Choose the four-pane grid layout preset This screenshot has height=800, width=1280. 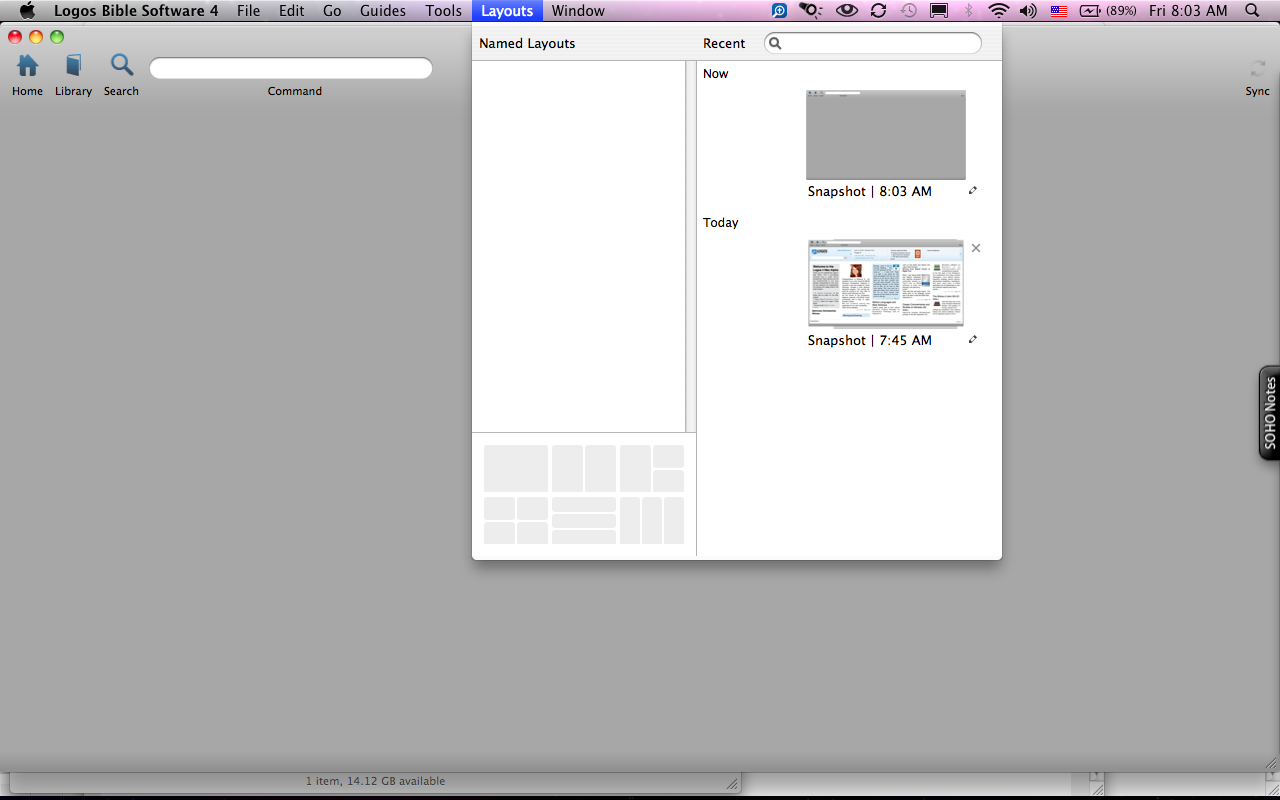516,520
